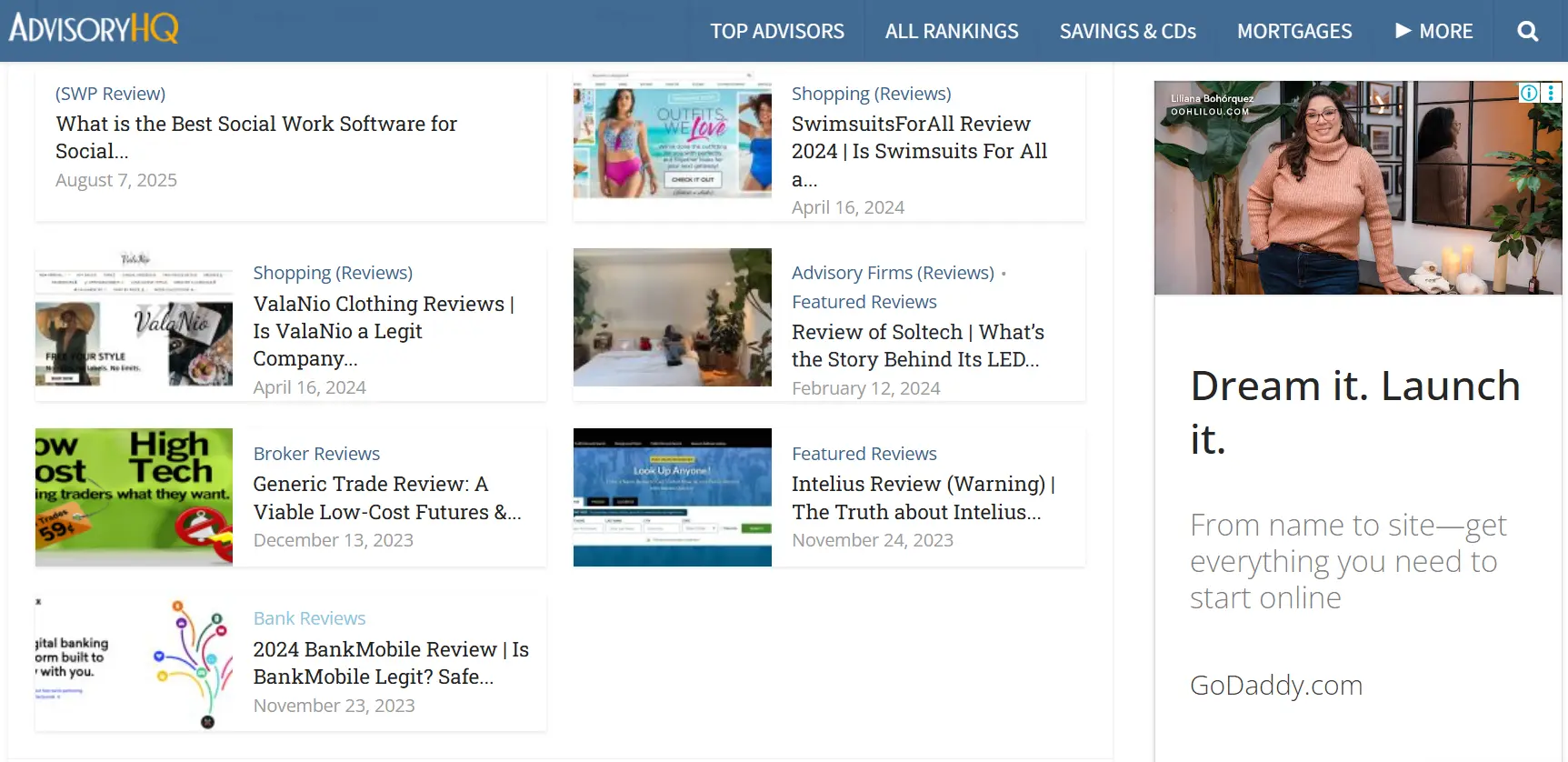This screenshot has width=1568, height=762.
Task: Click the February 12, 2024 date
Action: pyautogui.click(x=865, y=388)
